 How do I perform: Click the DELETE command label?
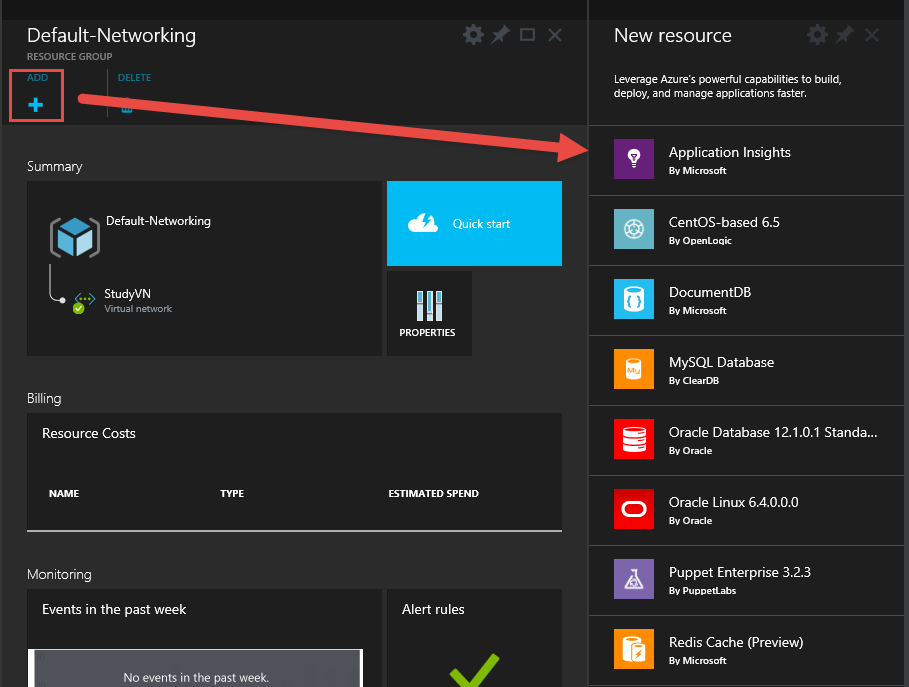(x=134, y=78)
